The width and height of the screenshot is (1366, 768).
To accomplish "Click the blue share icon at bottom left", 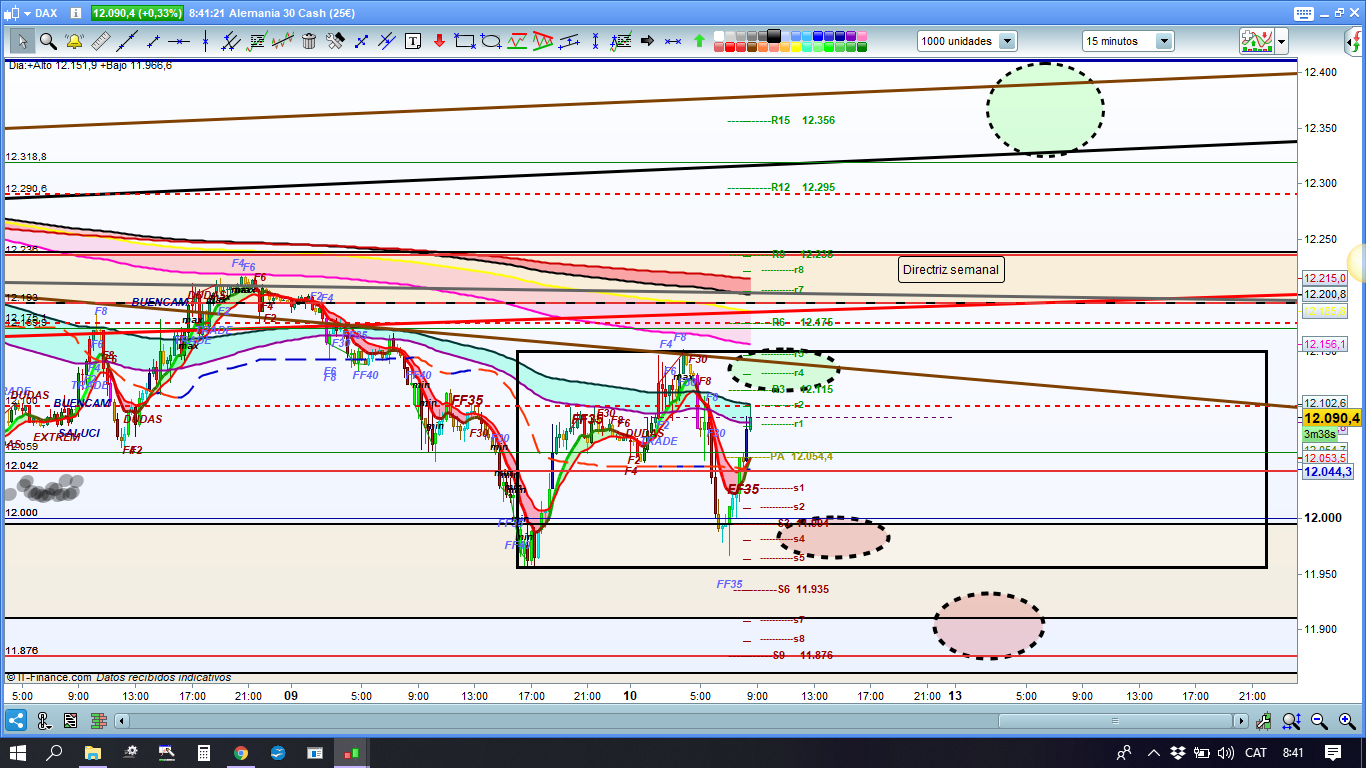I will tap(16, 720).
